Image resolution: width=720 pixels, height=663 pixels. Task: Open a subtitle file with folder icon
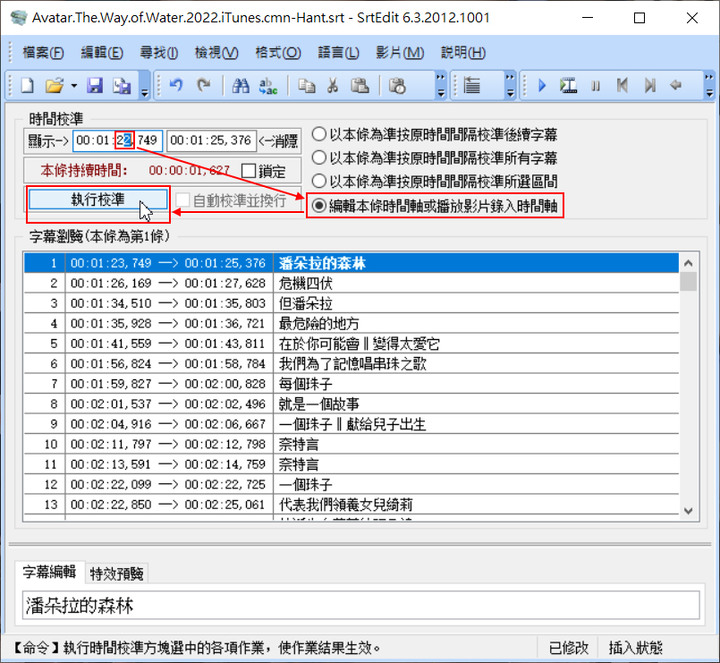[54, 85]
